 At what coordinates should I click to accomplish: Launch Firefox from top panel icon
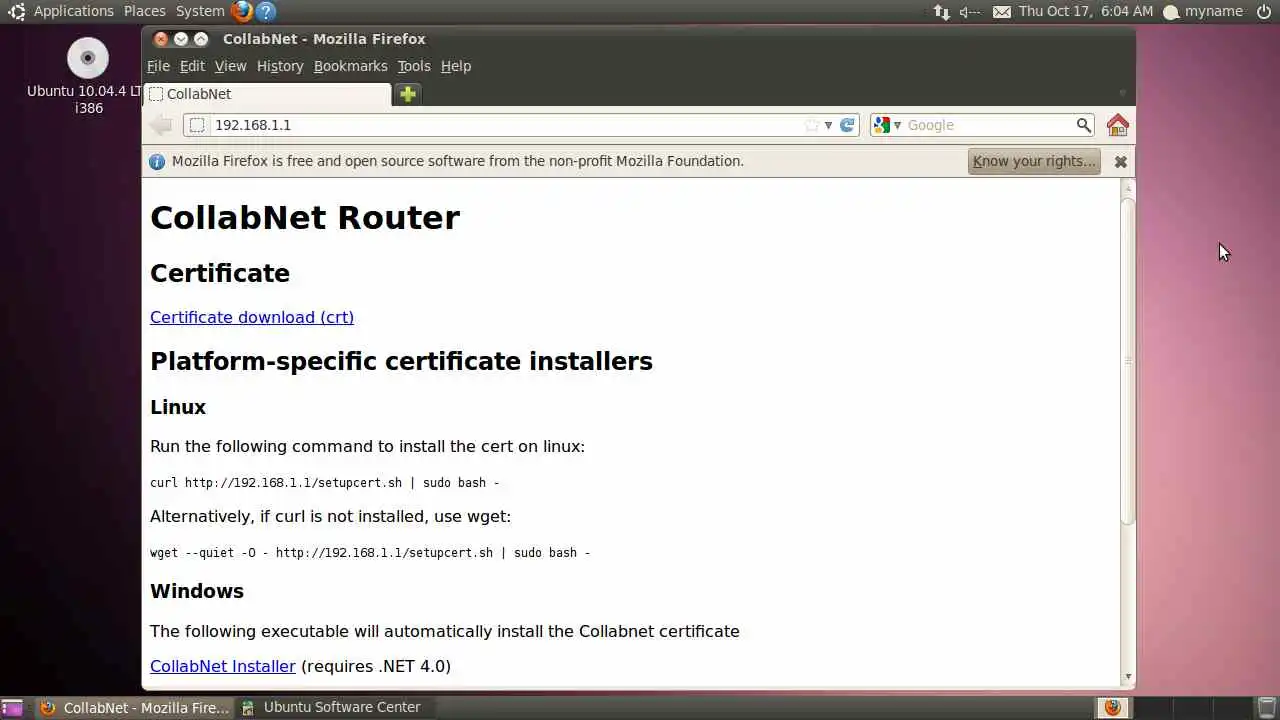[241, 12]
